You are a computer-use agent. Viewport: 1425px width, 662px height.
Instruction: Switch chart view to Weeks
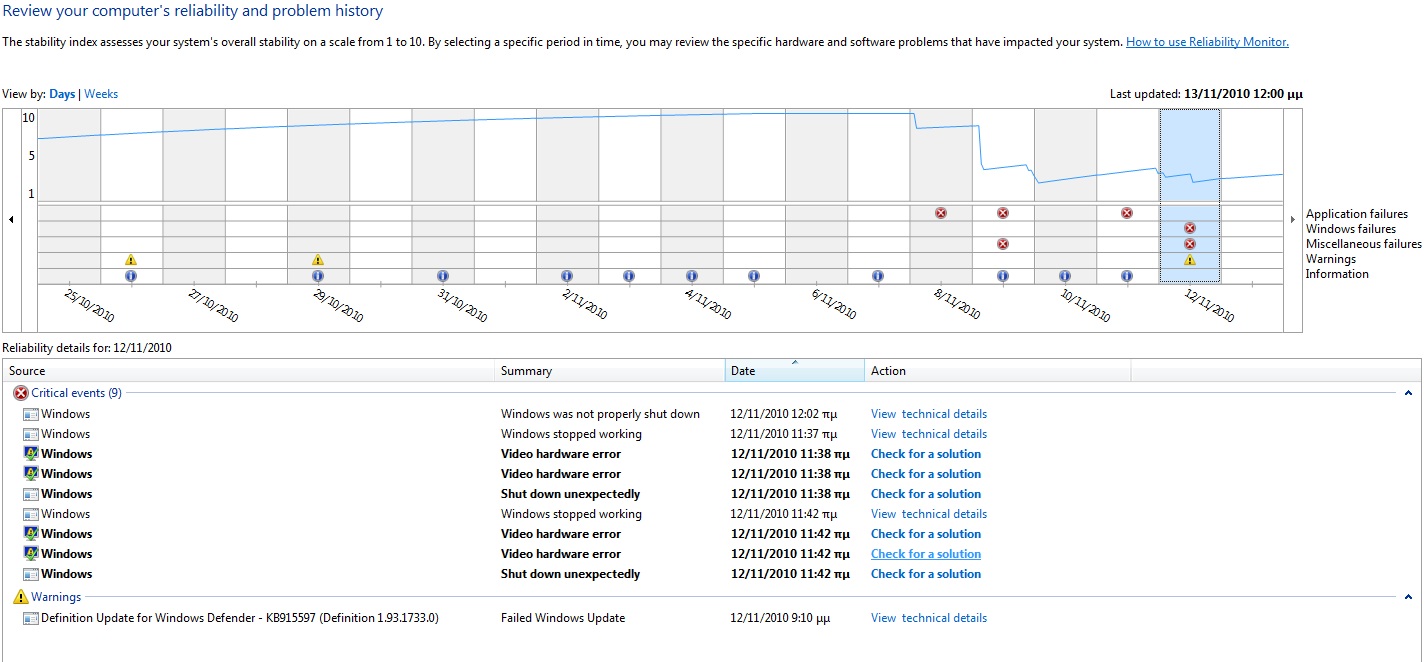pos(101,94)
